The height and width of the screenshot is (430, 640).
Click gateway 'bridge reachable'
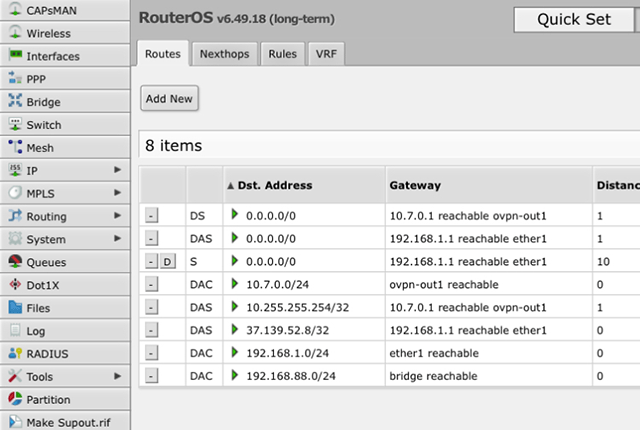433,376
